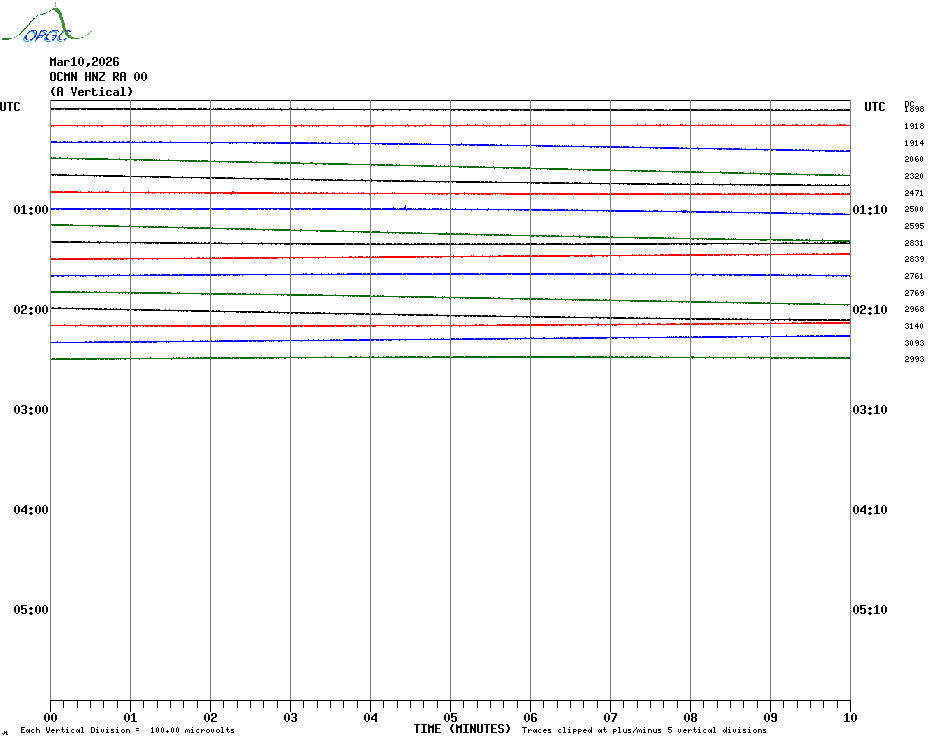Click the 04:10 UTC label on right

(870, 510)
